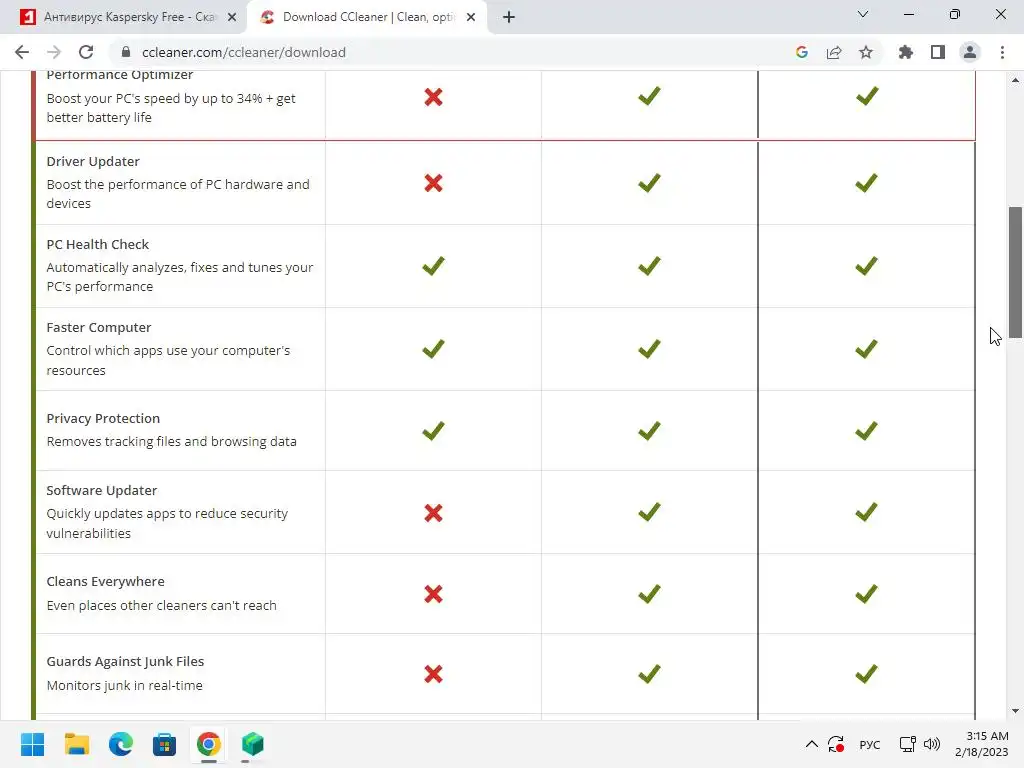This screenshot has height=768, width=1024.
Task: Open a new browser tab
Action: tap(509, 17)
